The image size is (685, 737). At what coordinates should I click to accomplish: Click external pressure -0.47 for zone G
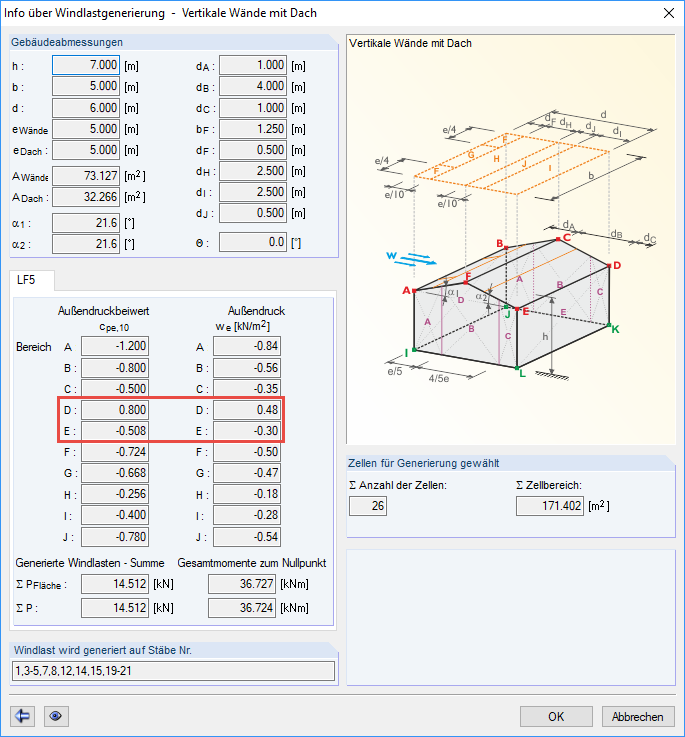tap(247, 473)
